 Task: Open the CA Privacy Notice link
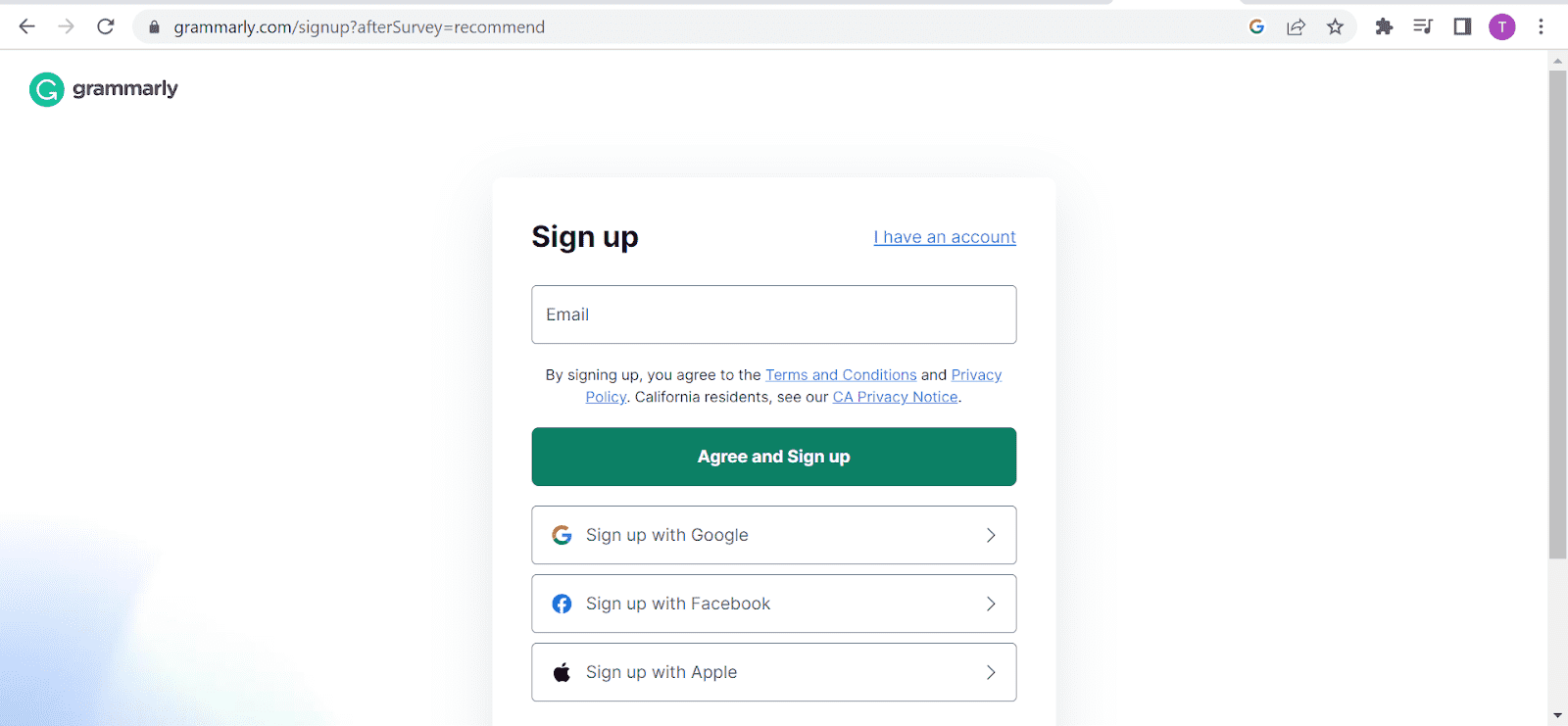[895, 397]
